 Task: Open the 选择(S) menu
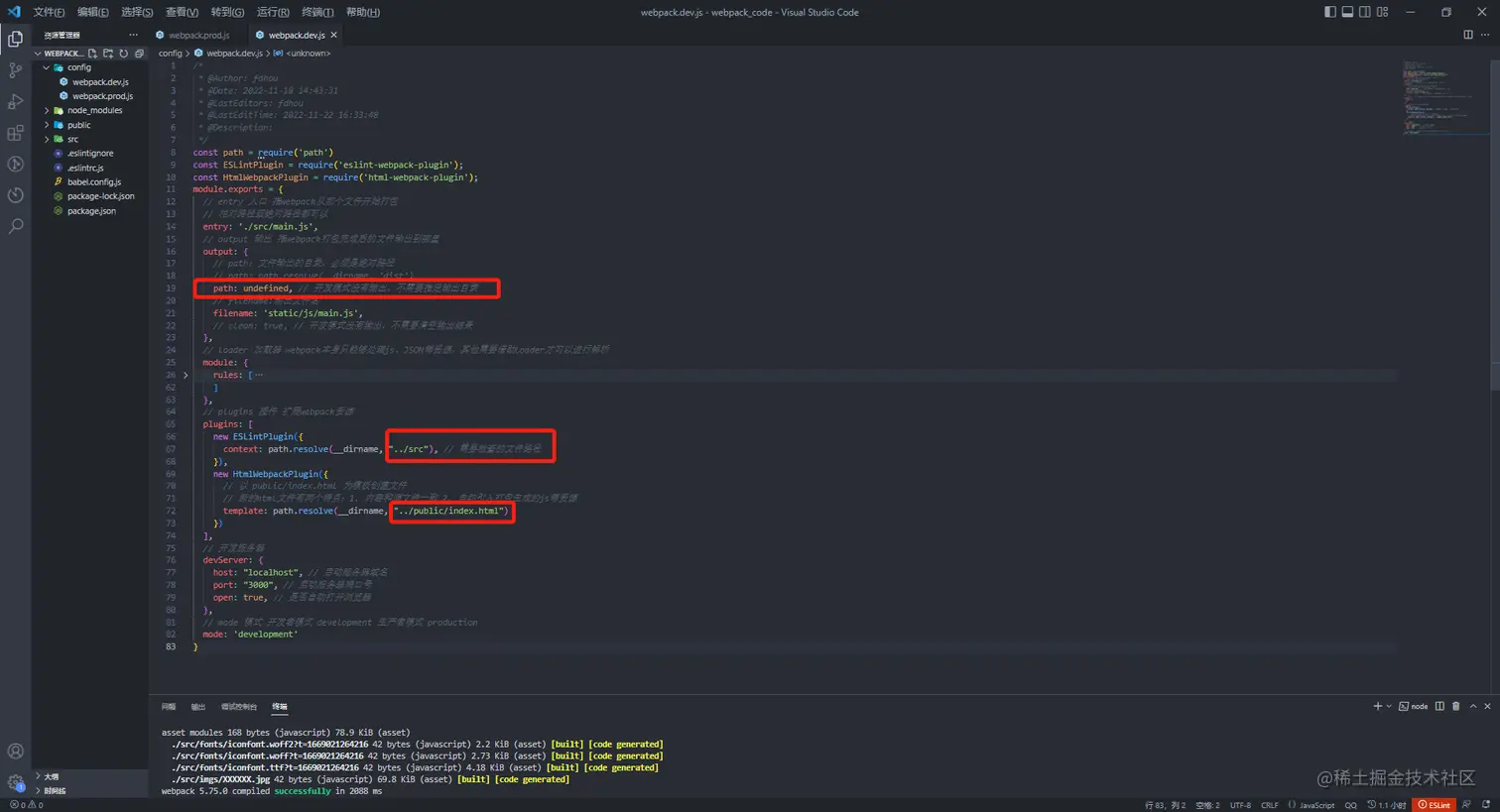(137, 12)
